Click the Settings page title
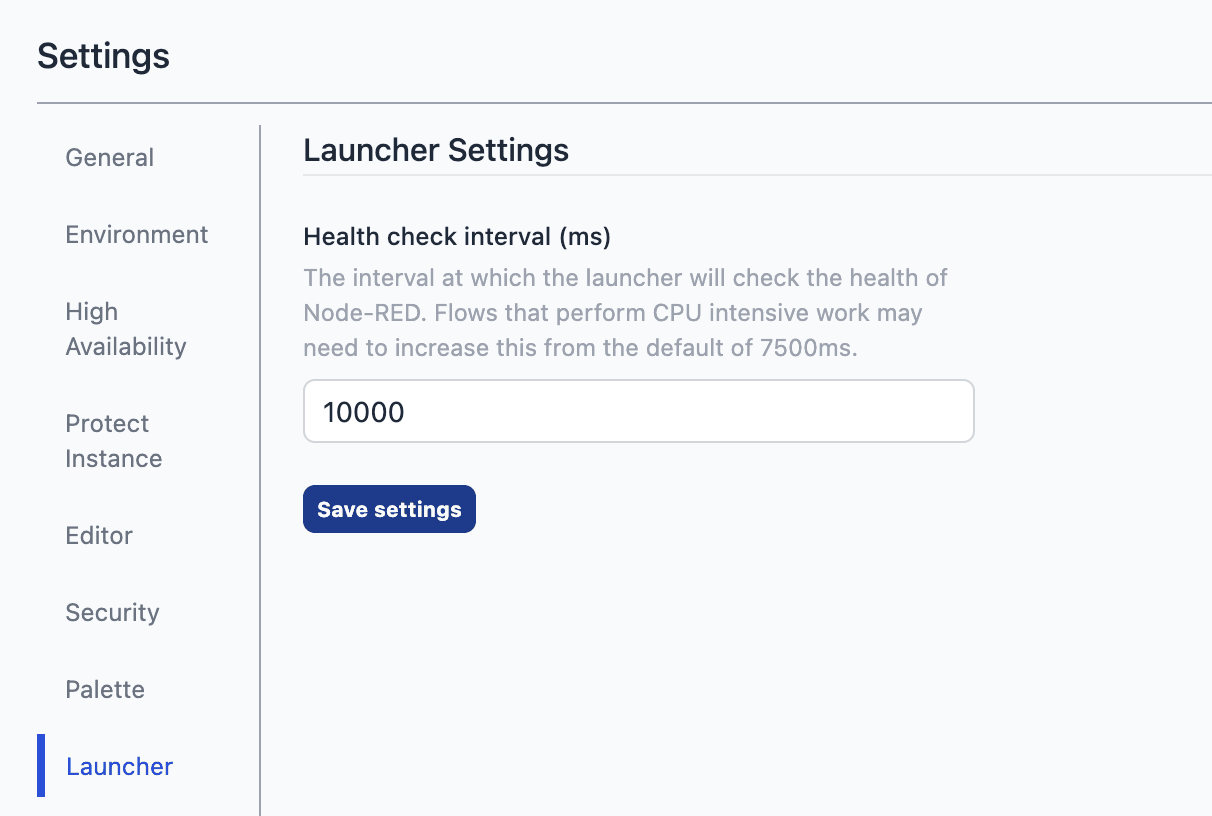The image size is (1212, 816). pos(103,57)
